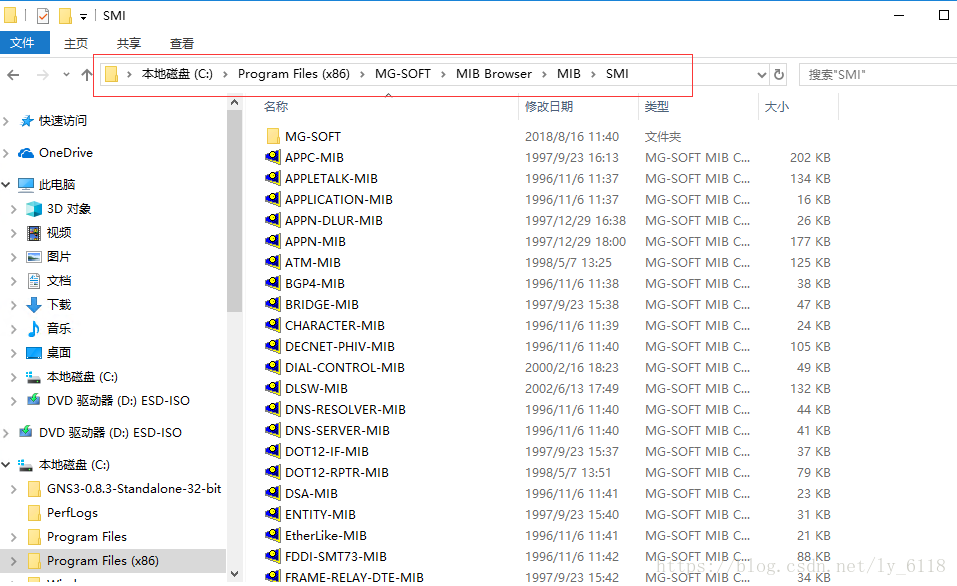Click the sidebar scrollbar down arrow

coord(234,574)
